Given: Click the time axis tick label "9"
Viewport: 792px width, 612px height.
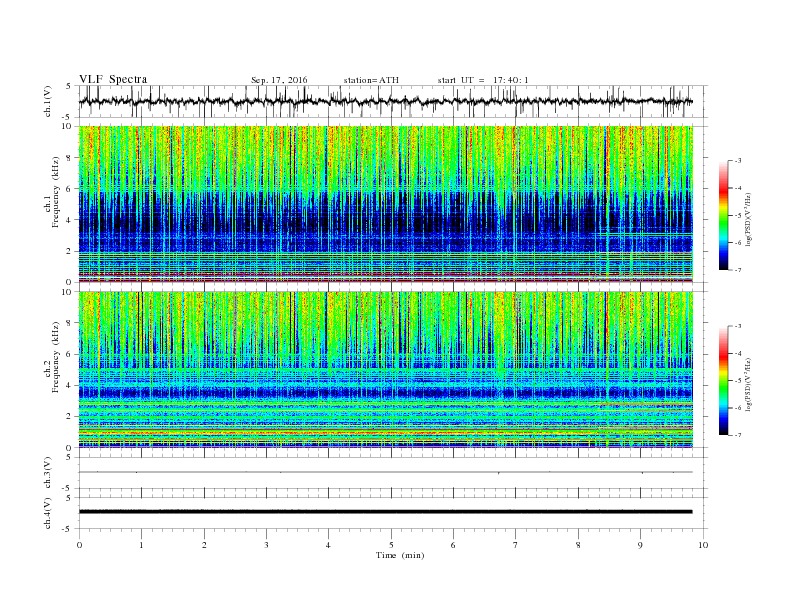Looking at the screenshot, I should [640, 545].
